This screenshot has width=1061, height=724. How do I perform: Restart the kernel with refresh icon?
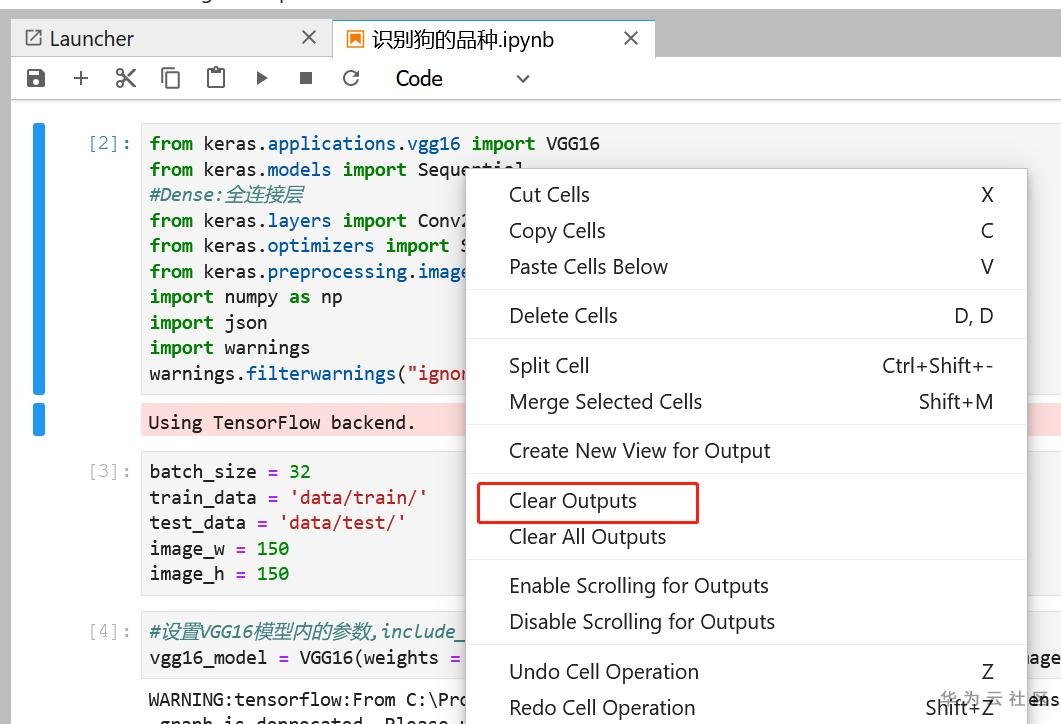351,78
